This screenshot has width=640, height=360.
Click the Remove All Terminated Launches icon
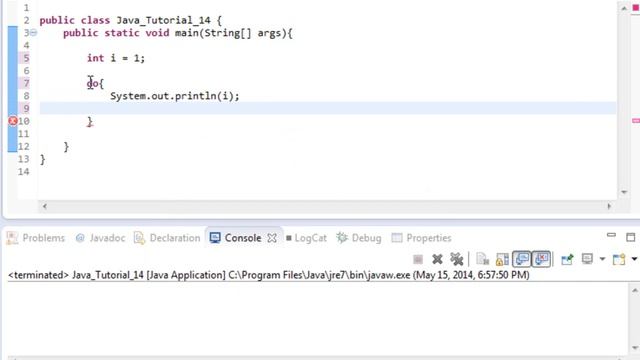[x=457, y=259]
